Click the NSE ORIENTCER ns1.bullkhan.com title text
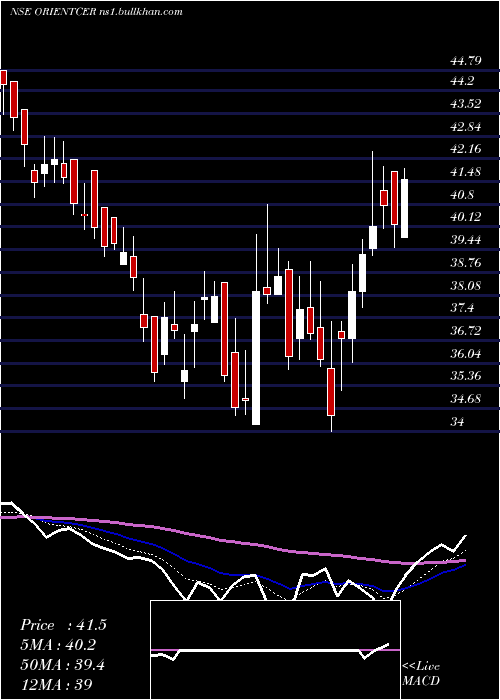Screen dimensions: 500x700 tap(96, 12)
